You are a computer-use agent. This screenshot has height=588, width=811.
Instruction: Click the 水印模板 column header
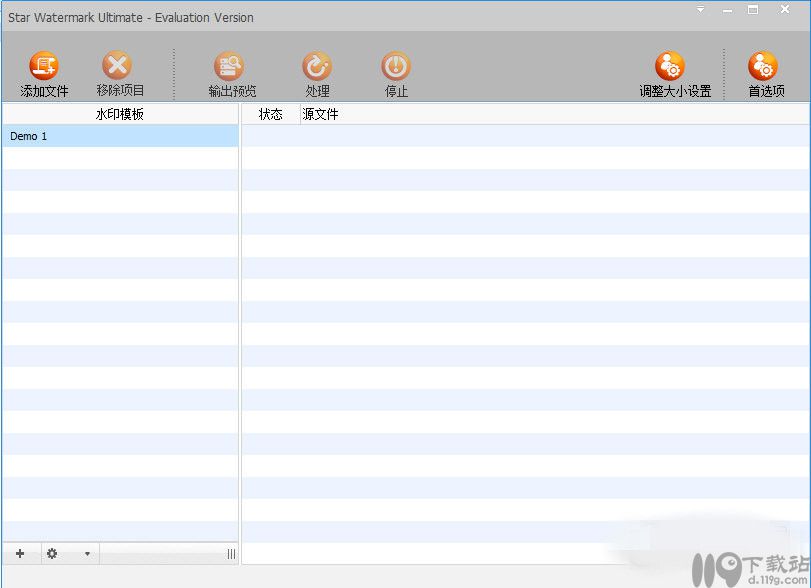120,114
